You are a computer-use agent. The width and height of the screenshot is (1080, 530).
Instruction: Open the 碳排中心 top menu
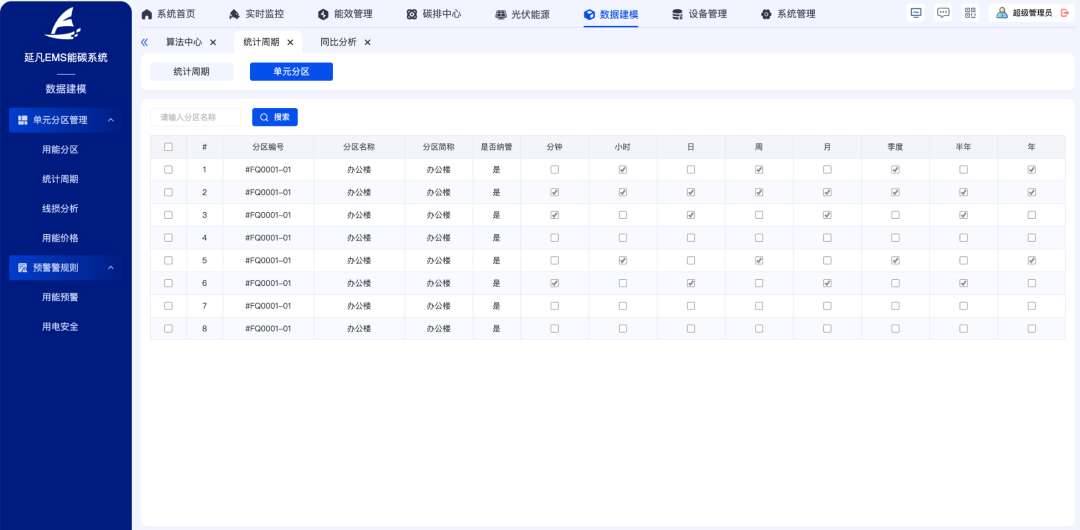pos(434,14)
